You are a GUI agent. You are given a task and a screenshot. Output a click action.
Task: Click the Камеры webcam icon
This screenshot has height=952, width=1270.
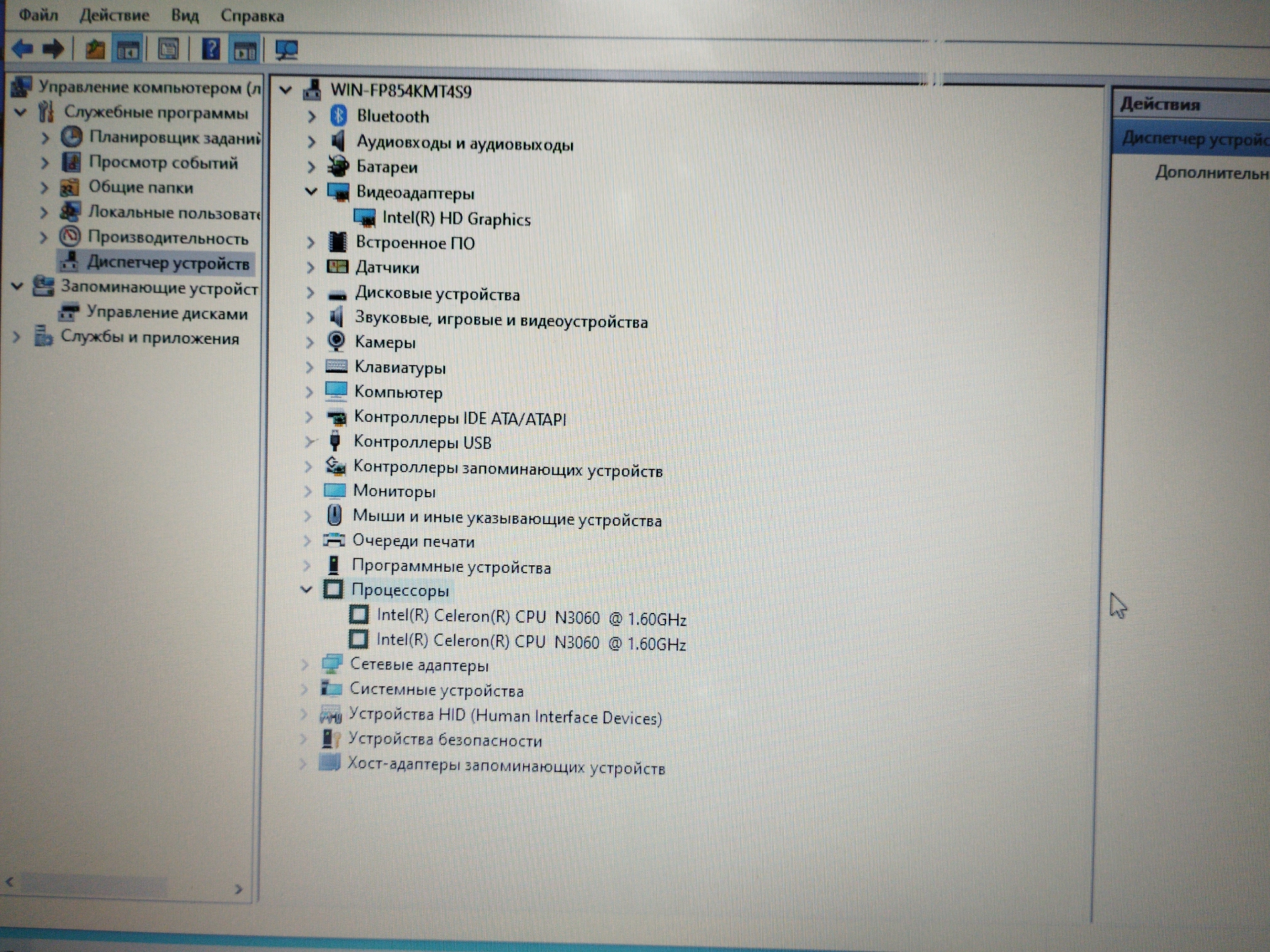tap(336, 341)
